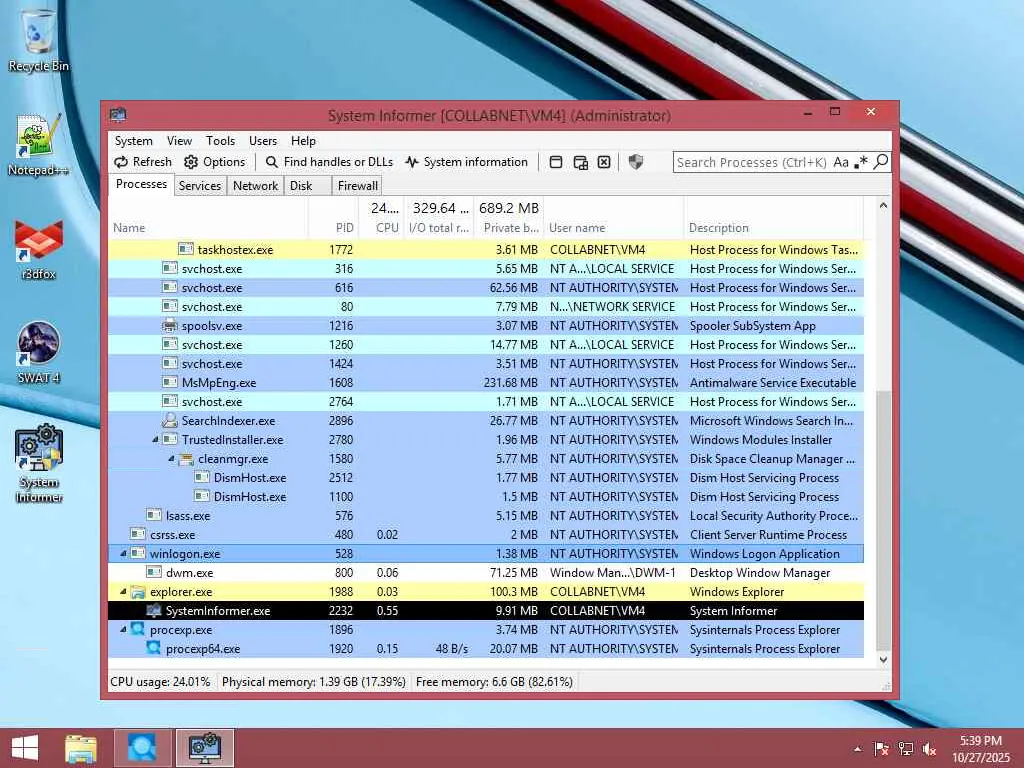
Task: Collapse the procexp.exe tree node
Action: 123,630
